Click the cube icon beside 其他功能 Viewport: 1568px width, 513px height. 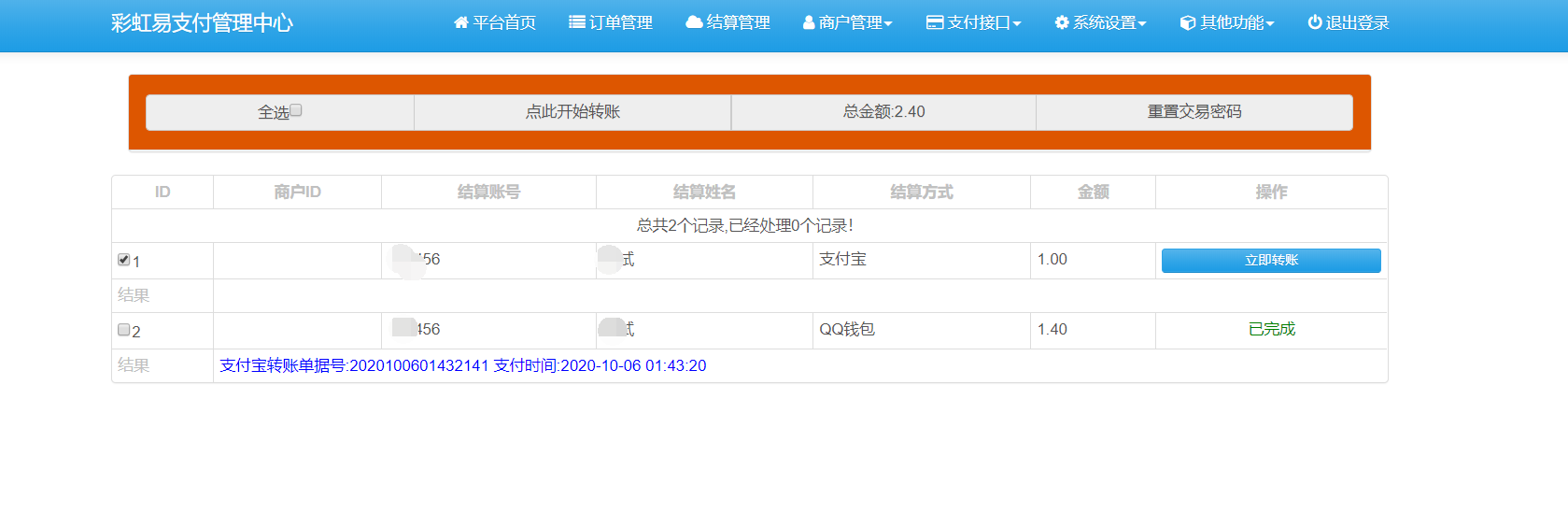(1188, 22)
